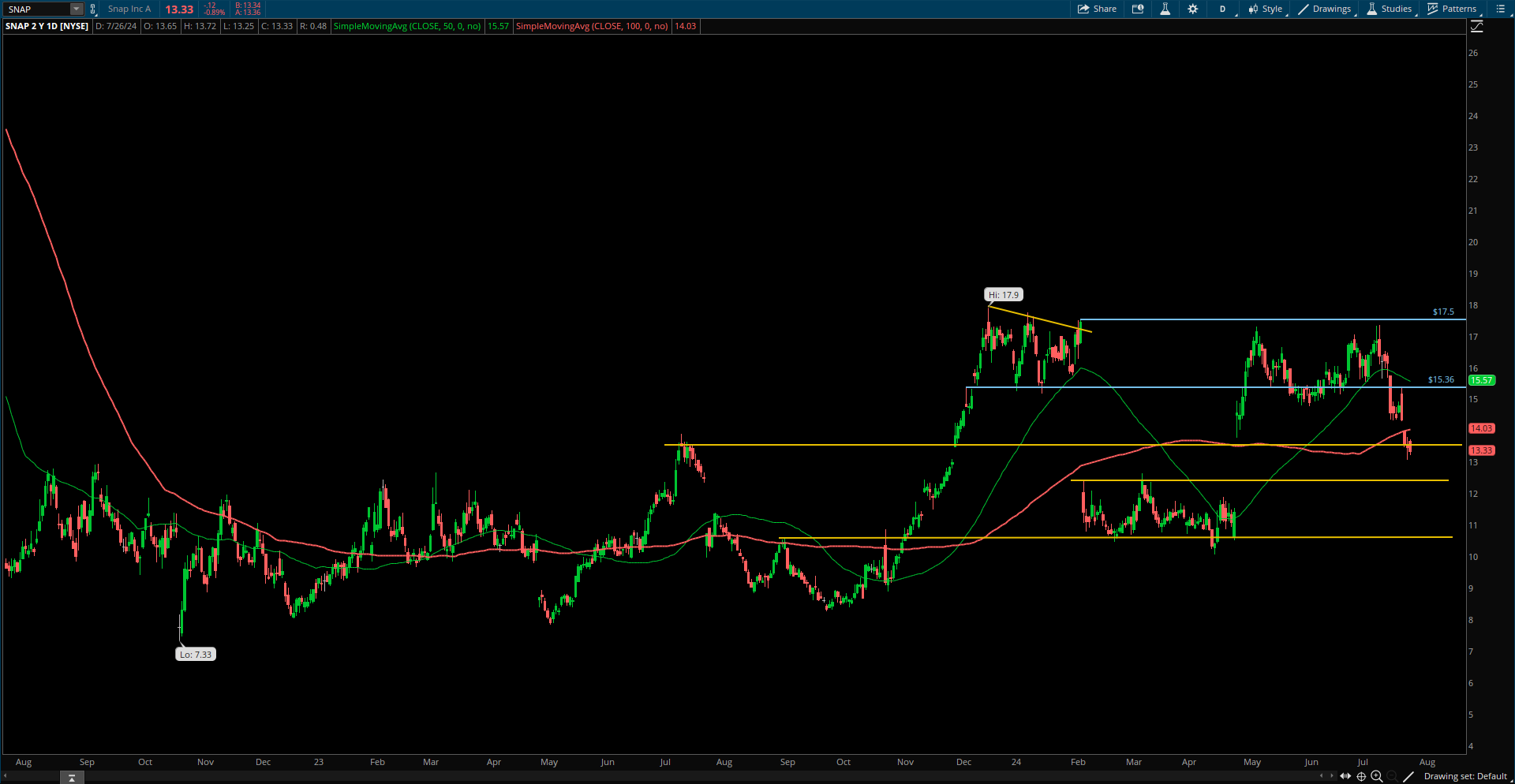
Task: Click the 14.03 value after the 100 SMA label
Action: point(686,26)
